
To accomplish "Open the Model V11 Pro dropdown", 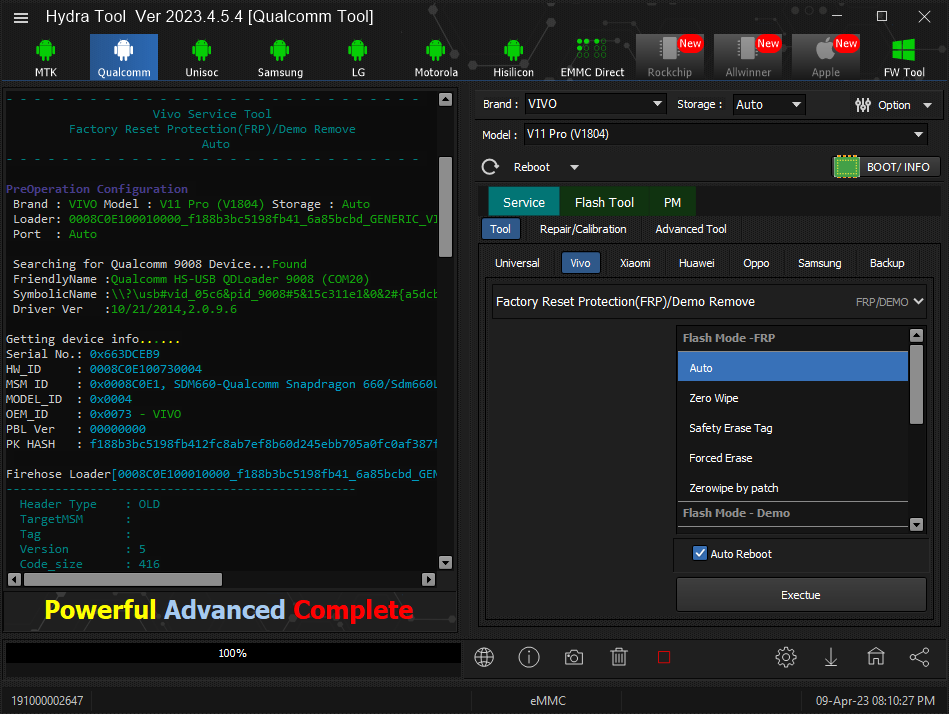I will pyautogui.click(x=726, y=134).
